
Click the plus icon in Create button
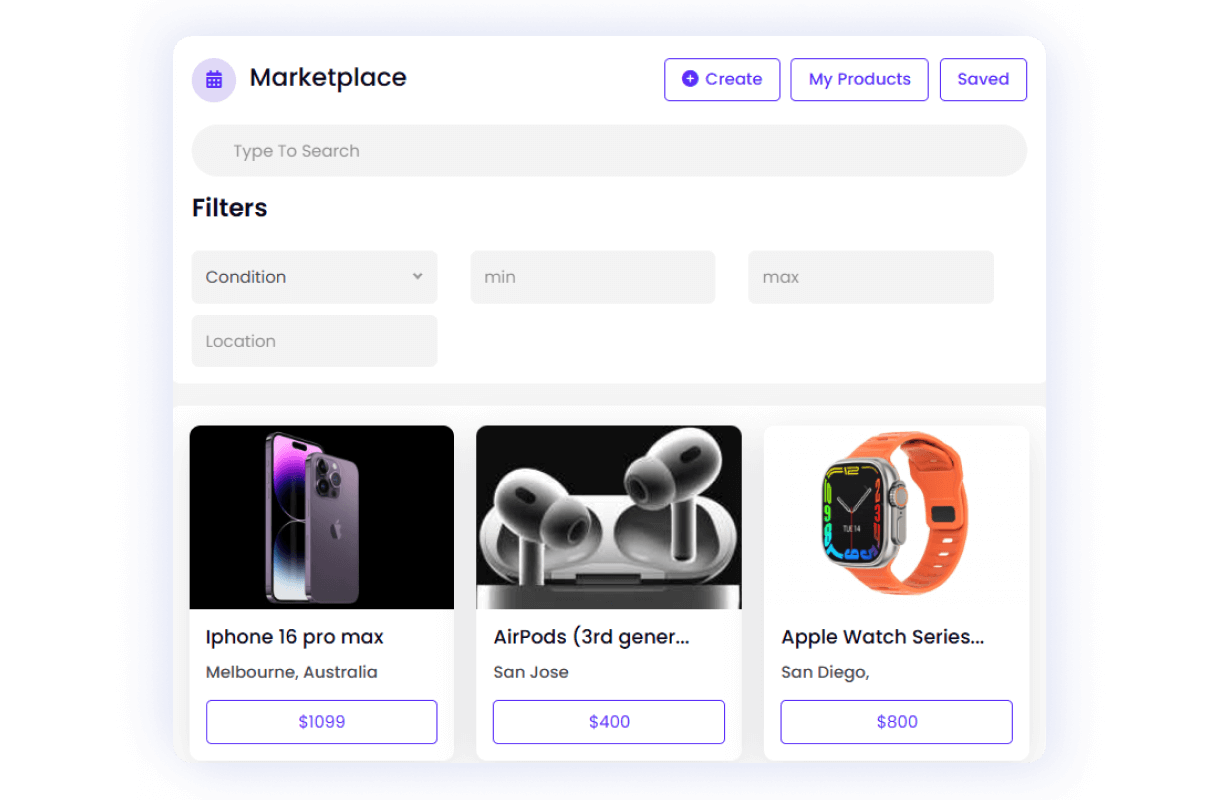[x=690, y=79]
